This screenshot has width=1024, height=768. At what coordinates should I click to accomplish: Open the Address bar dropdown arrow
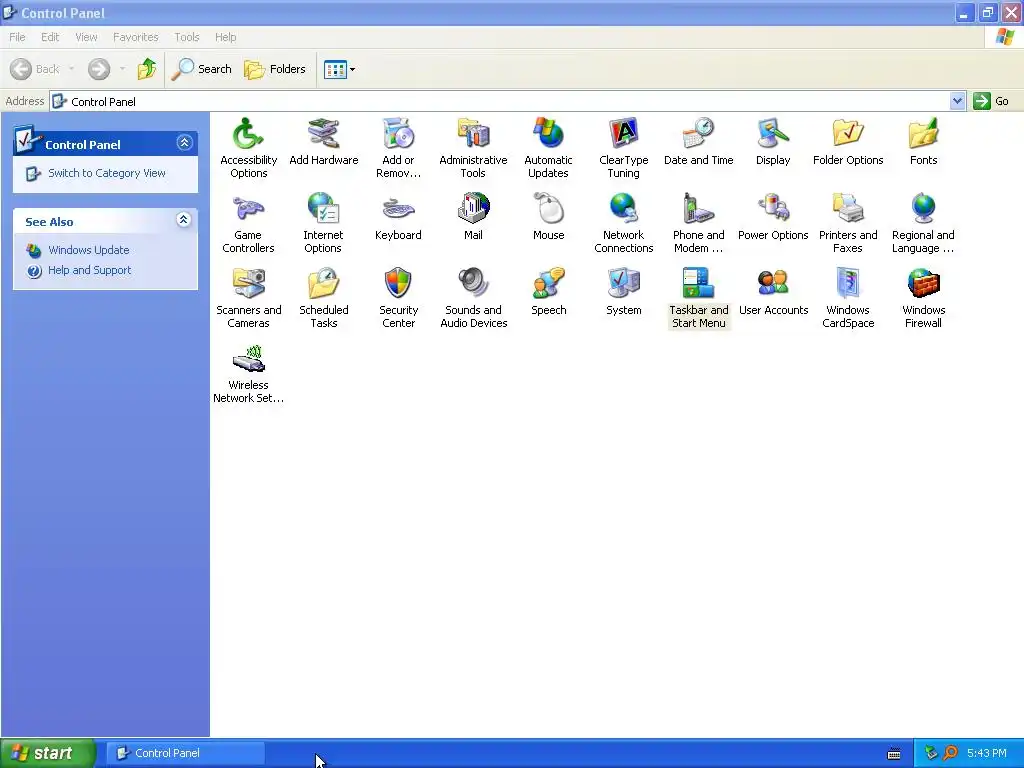click(957, 101)
